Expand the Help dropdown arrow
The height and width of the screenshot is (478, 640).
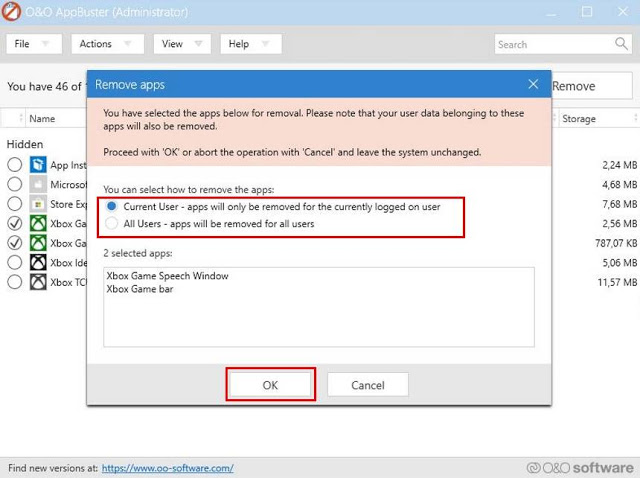click(x=266, y=43)
